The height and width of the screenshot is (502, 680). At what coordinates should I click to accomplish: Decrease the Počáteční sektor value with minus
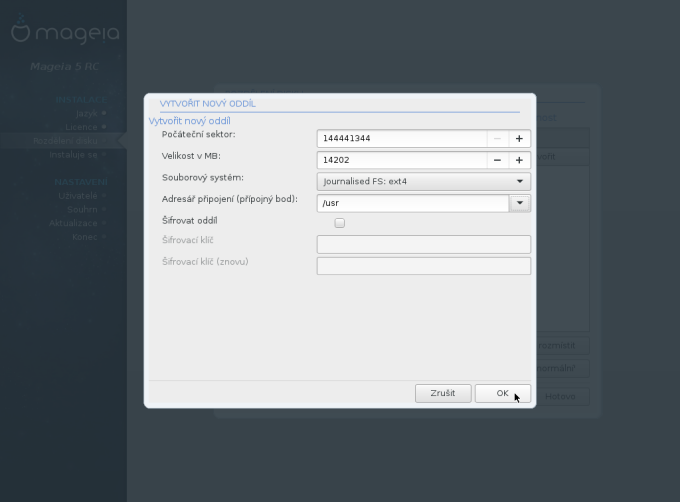(x=497, y=139)
